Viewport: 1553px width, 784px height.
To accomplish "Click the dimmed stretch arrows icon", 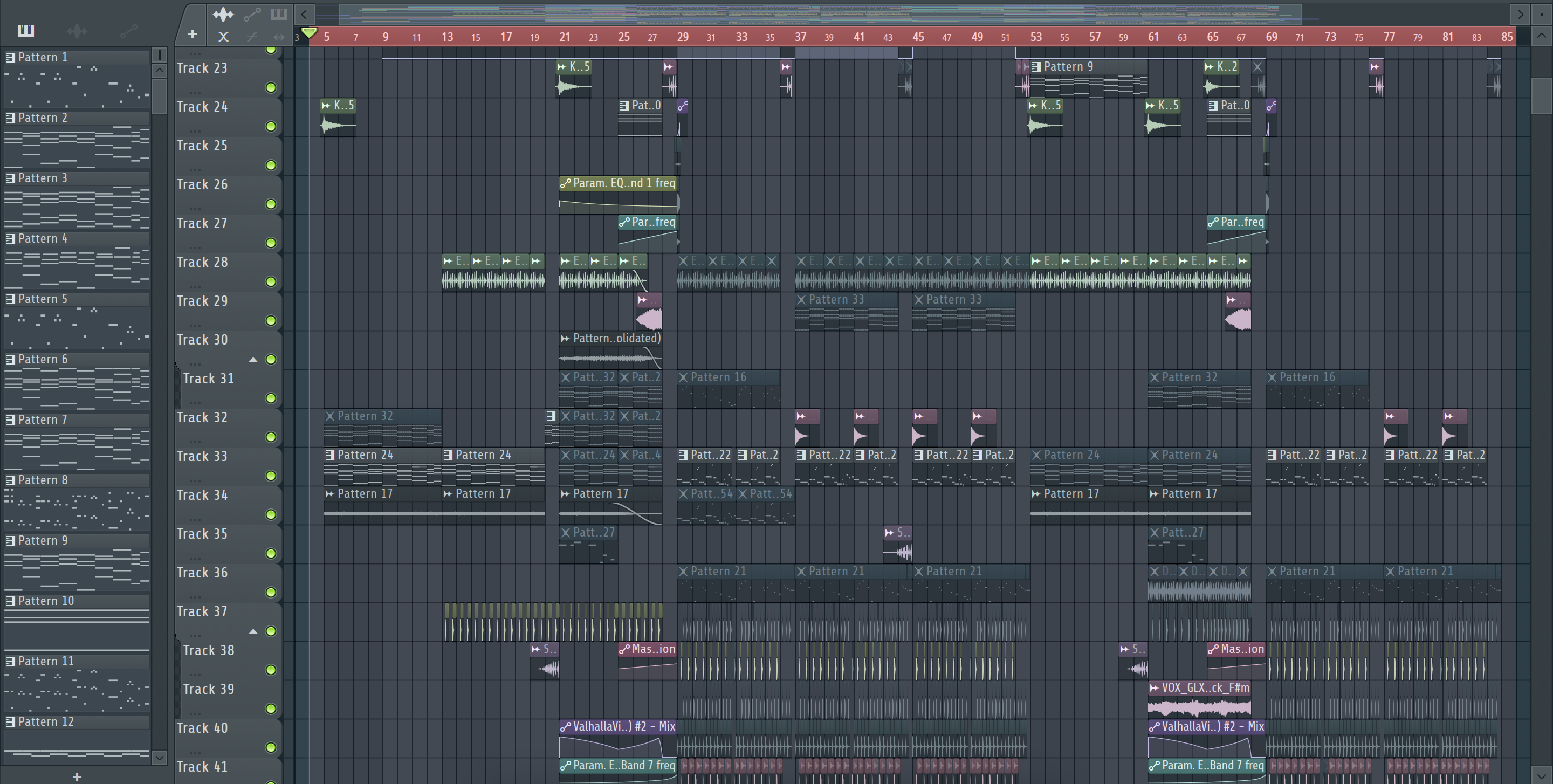I will pos(279,37).
